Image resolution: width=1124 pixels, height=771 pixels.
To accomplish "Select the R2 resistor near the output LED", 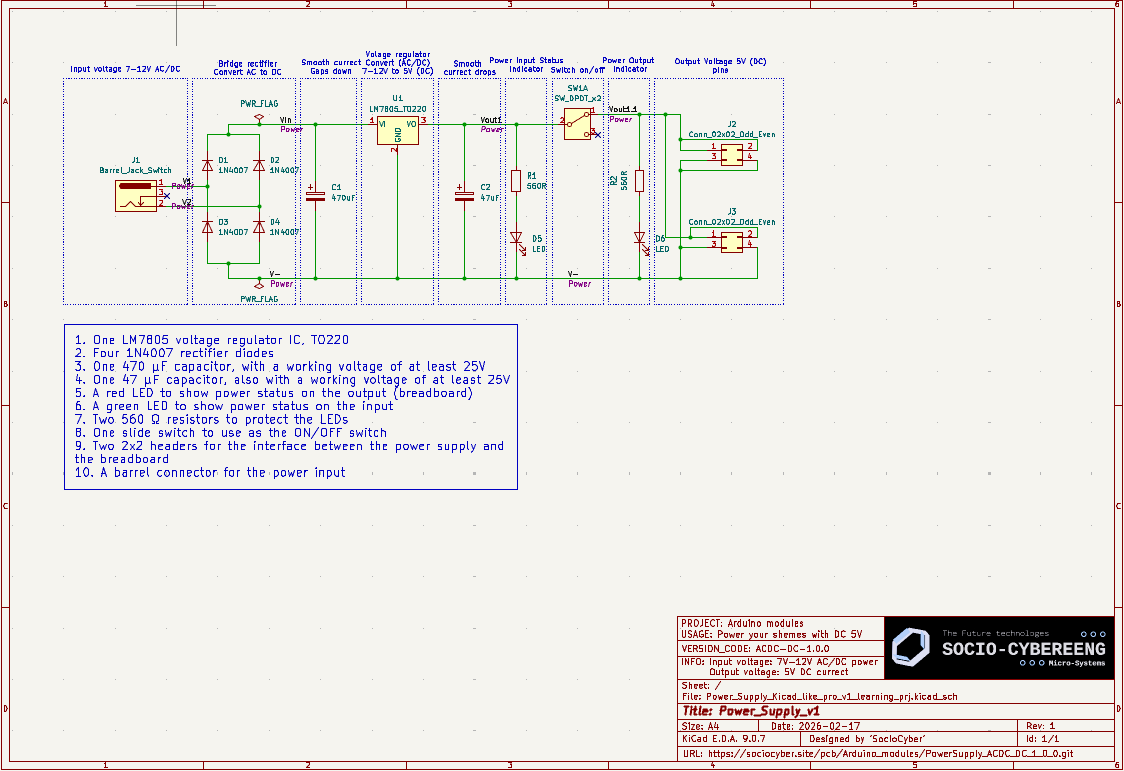I will (639, 181).
